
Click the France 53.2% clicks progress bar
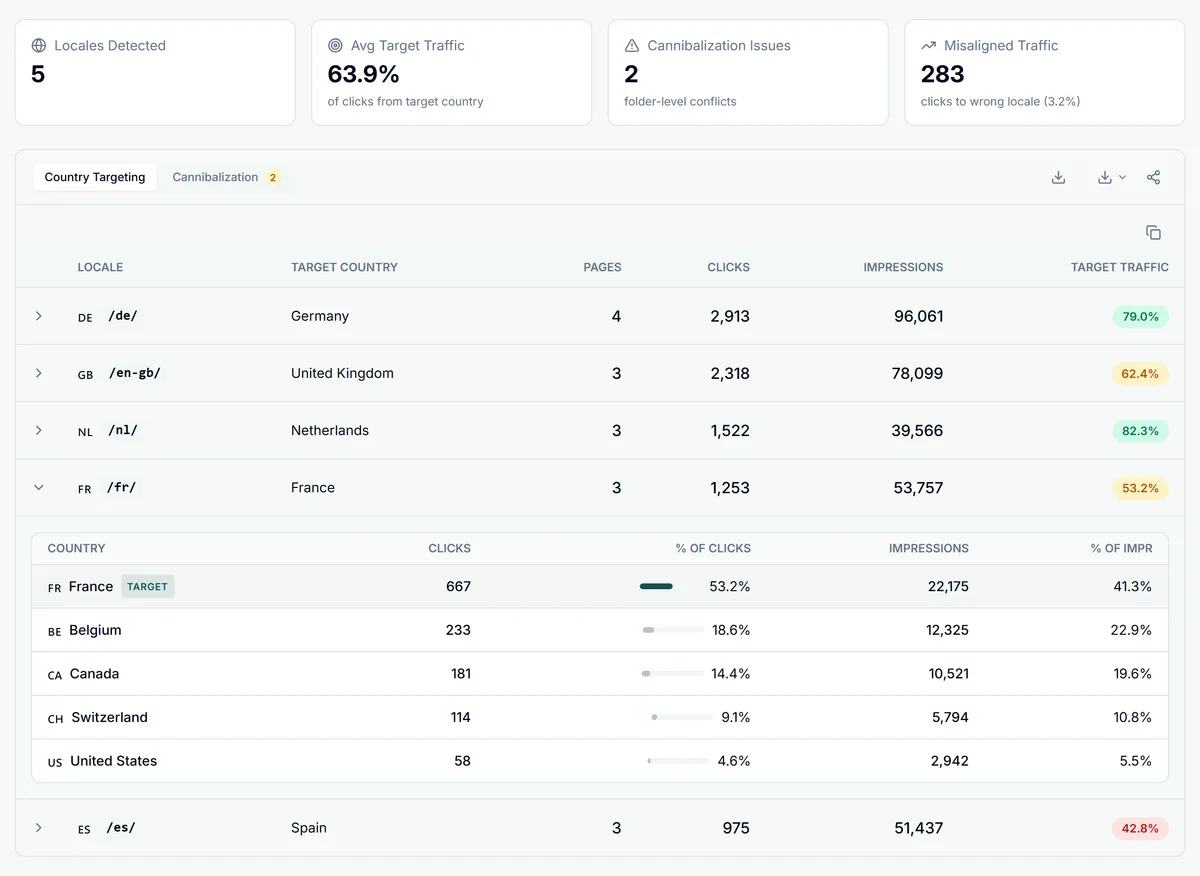(672, 587)
